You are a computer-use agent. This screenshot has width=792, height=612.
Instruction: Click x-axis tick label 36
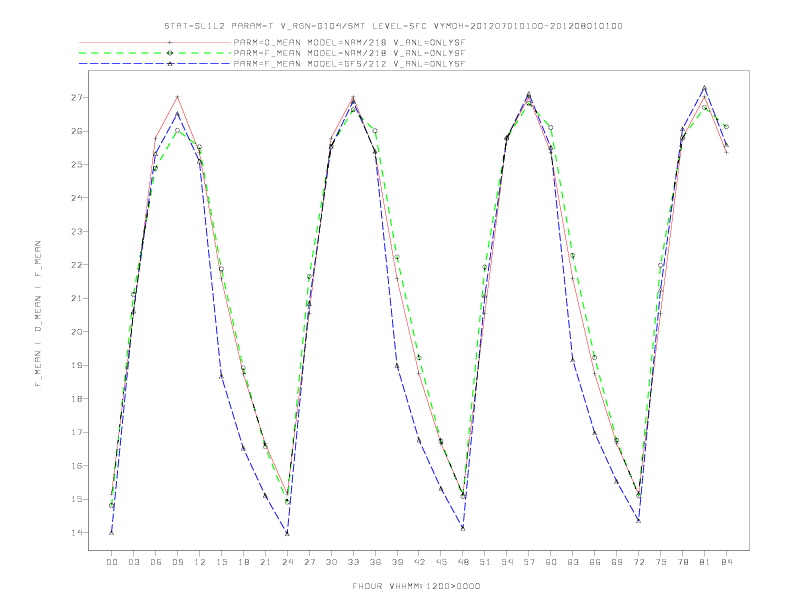[x=375, y=562]
